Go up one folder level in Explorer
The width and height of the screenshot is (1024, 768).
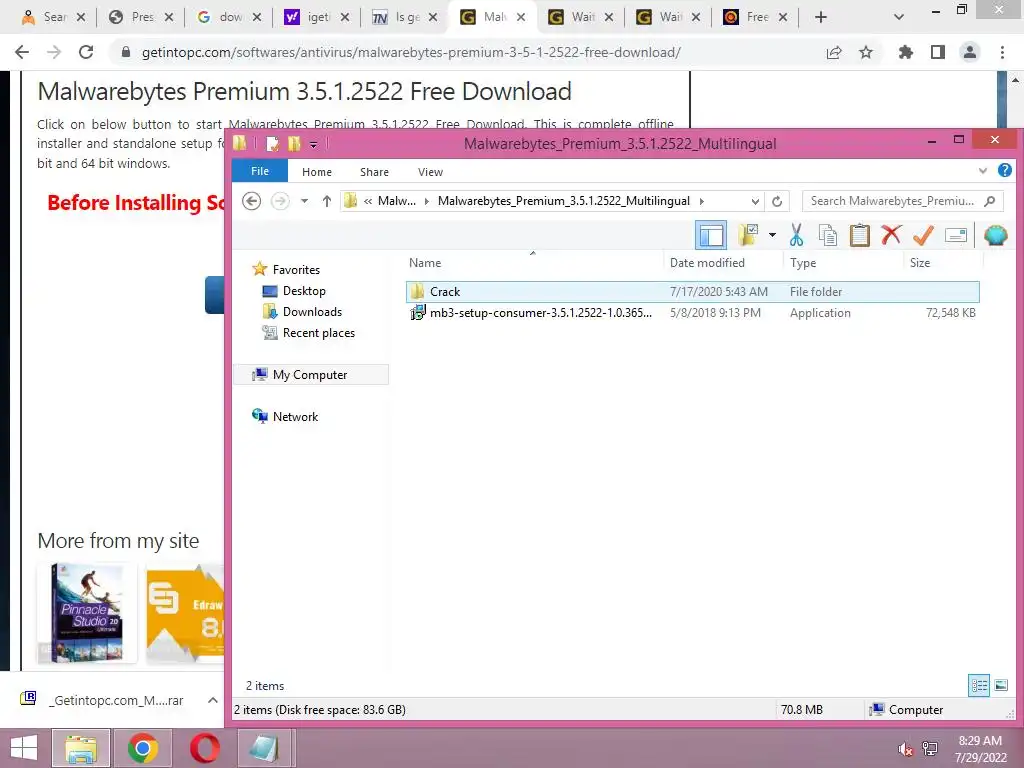327,201
